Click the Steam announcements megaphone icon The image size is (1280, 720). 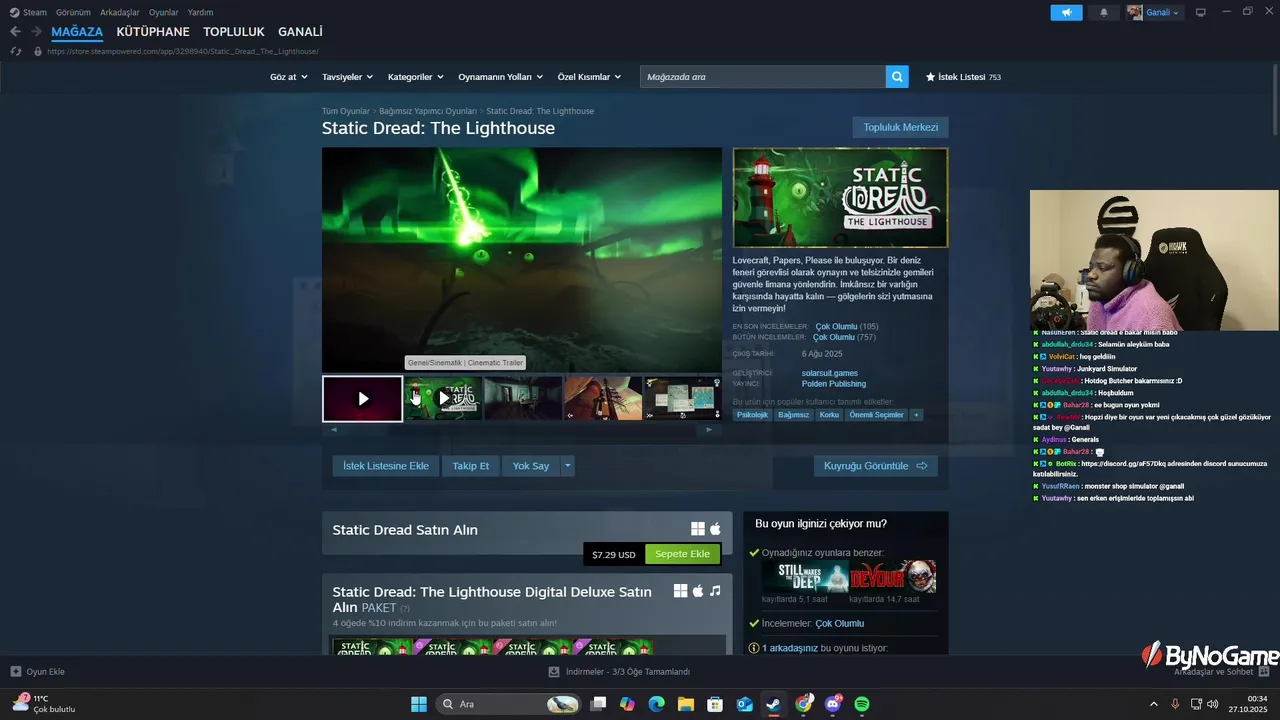pos(1066,12)
